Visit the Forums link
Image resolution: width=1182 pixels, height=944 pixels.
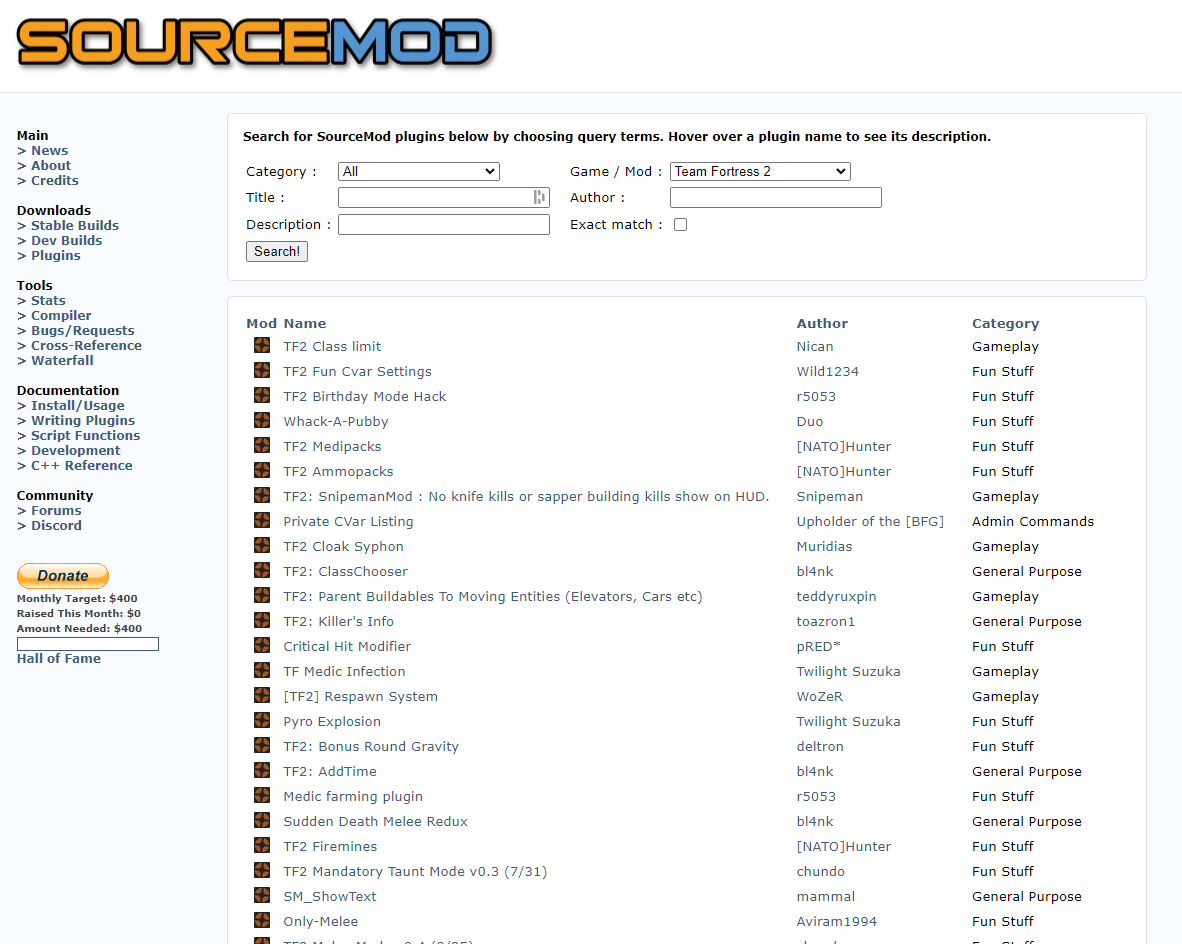tap(56, 510)
